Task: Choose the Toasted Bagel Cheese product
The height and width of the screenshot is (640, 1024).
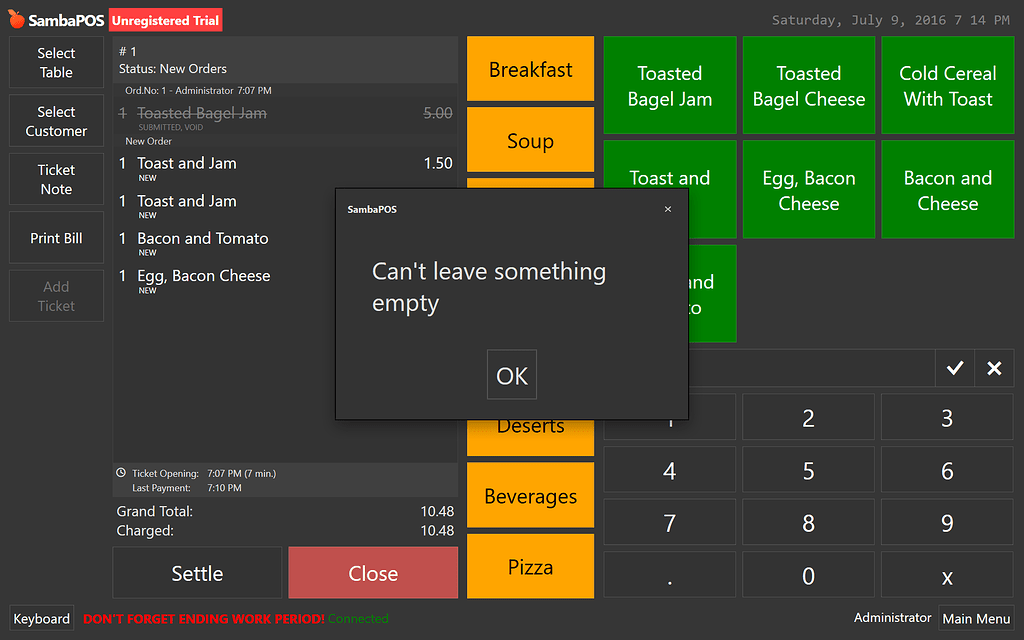Action: tap(808, 85)
